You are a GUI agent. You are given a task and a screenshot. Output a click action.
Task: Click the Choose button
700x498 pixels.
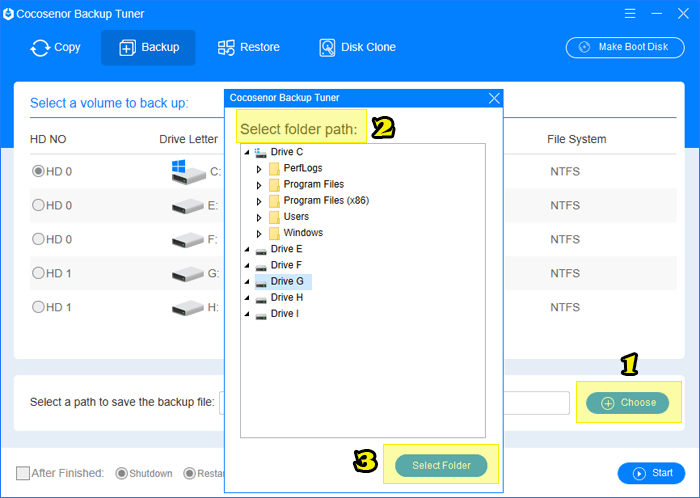(x=627, y=403)
